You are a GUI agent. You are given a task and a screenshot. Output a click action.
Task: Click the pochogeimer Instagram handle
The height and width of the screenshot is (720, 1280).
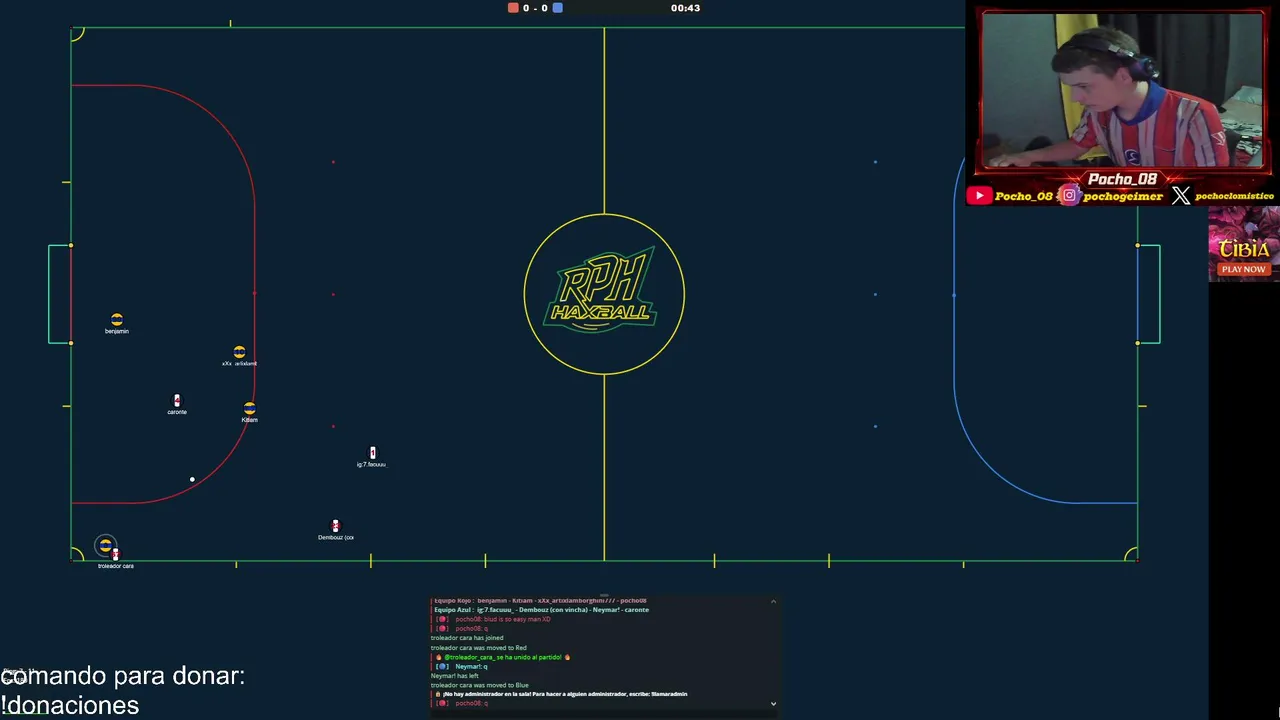click(1122, 196)
